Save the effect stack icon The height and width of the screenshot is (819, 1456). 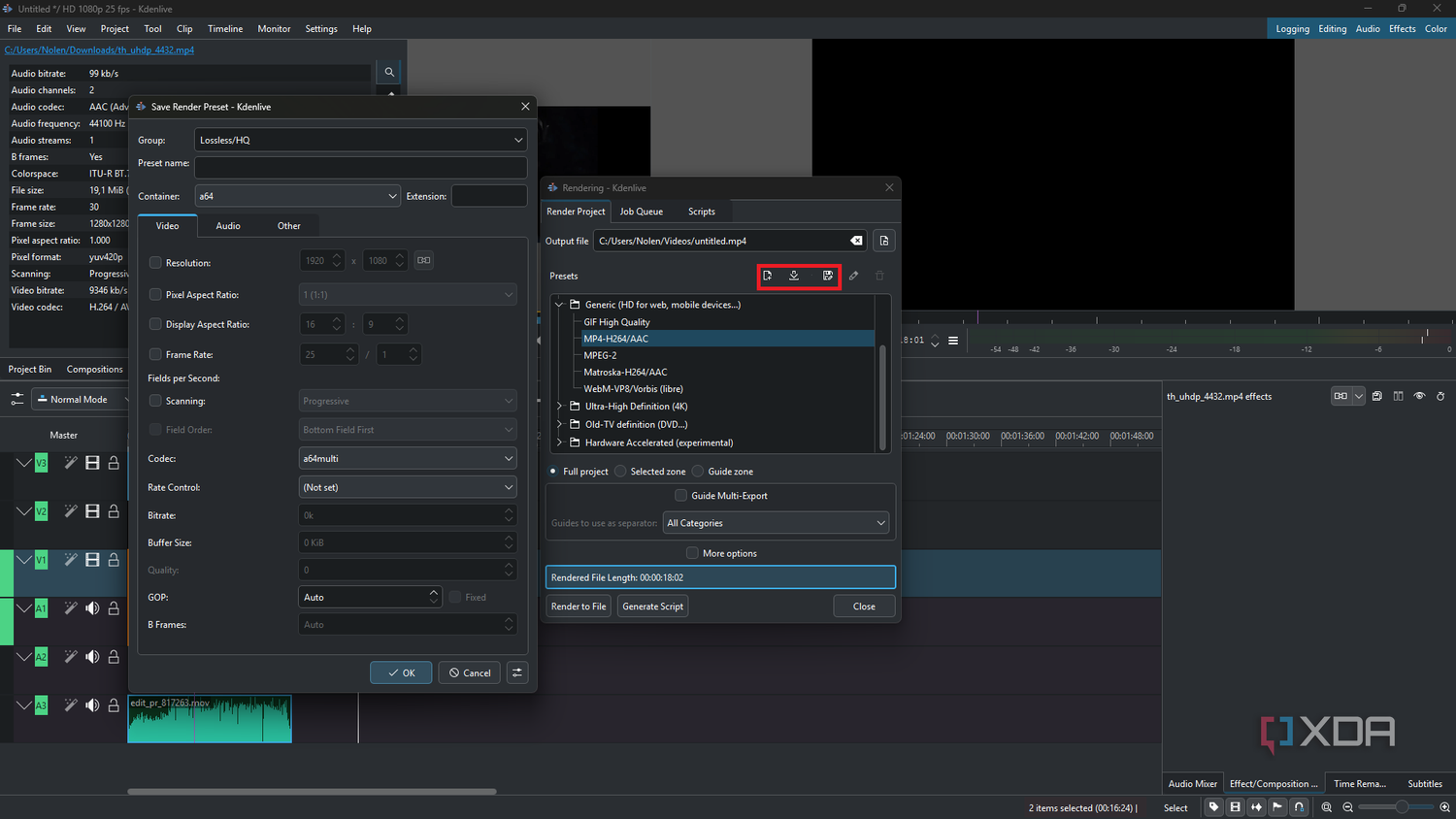click(x=1376, y=396)
